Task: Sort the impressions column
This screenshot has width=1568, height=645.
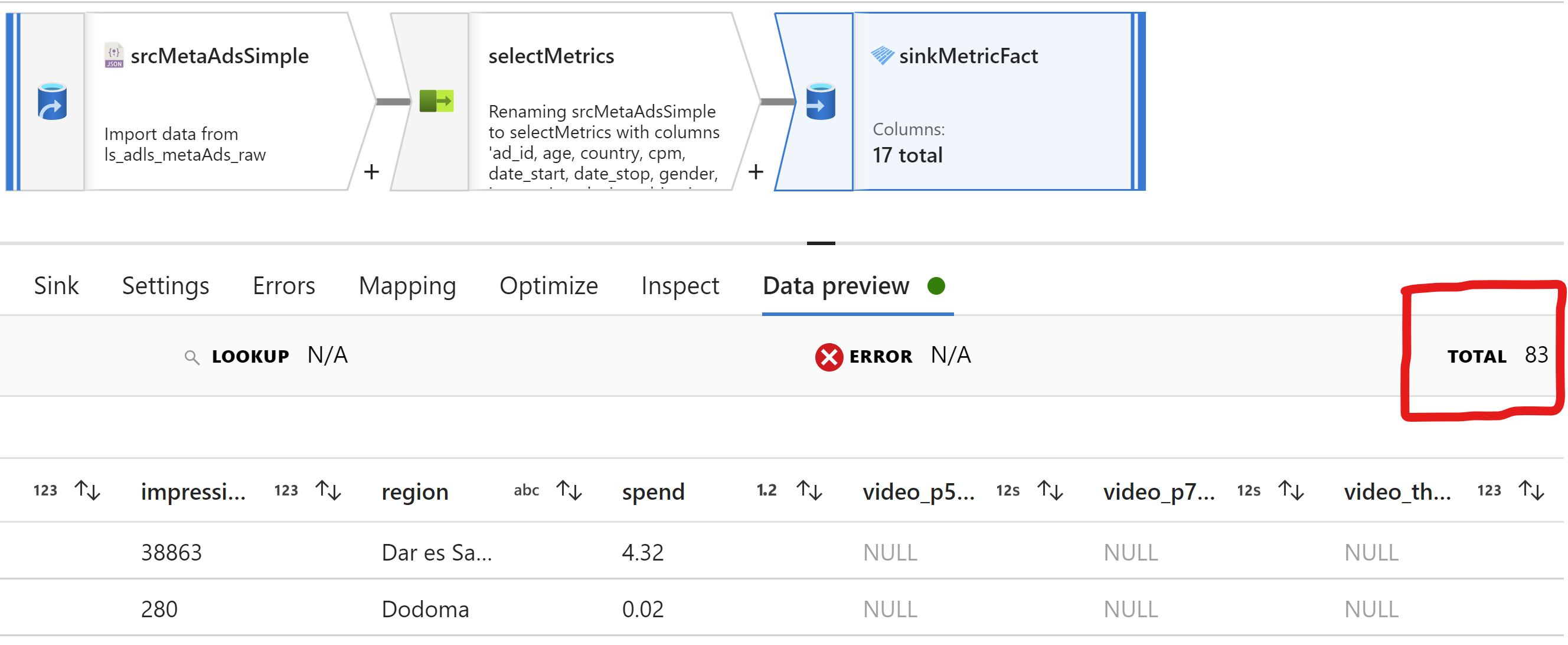Action: click(329, 491)
